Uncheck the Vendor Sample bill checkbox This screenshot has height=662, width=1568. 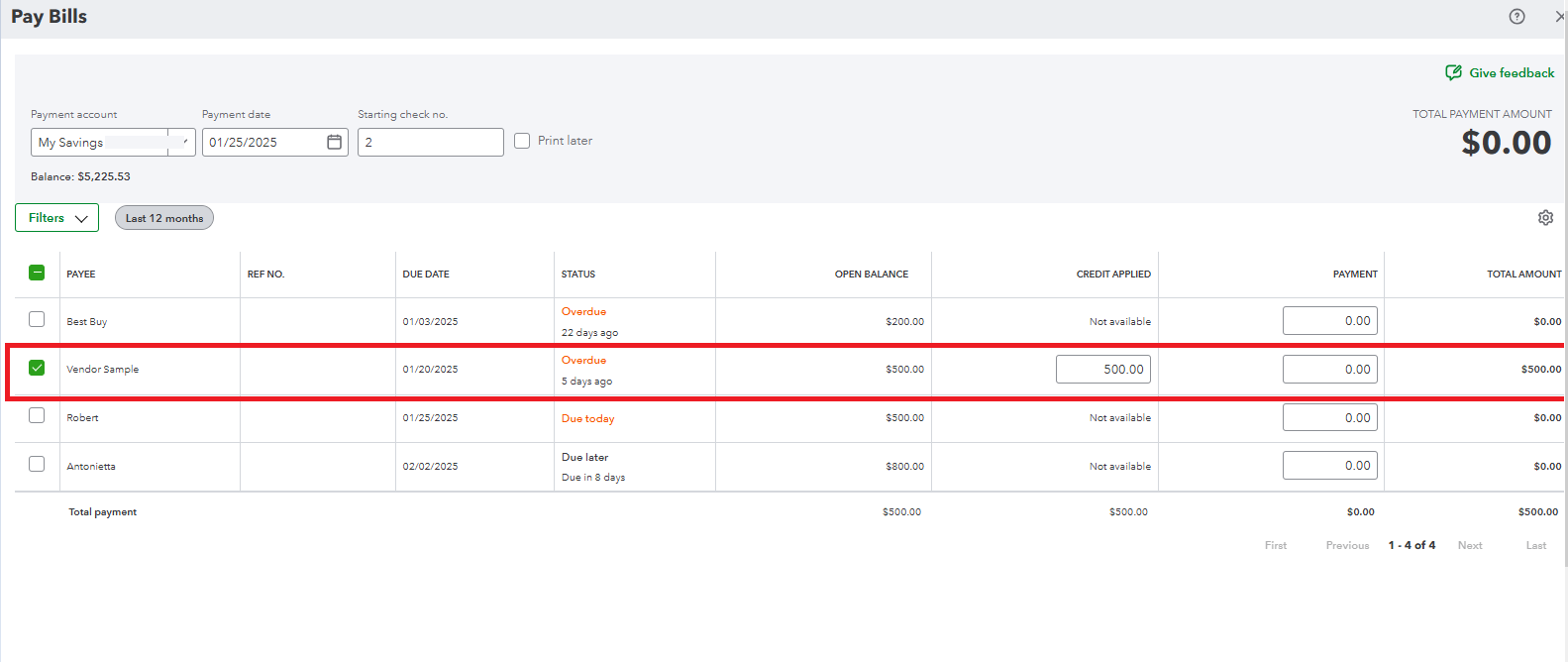37,368
